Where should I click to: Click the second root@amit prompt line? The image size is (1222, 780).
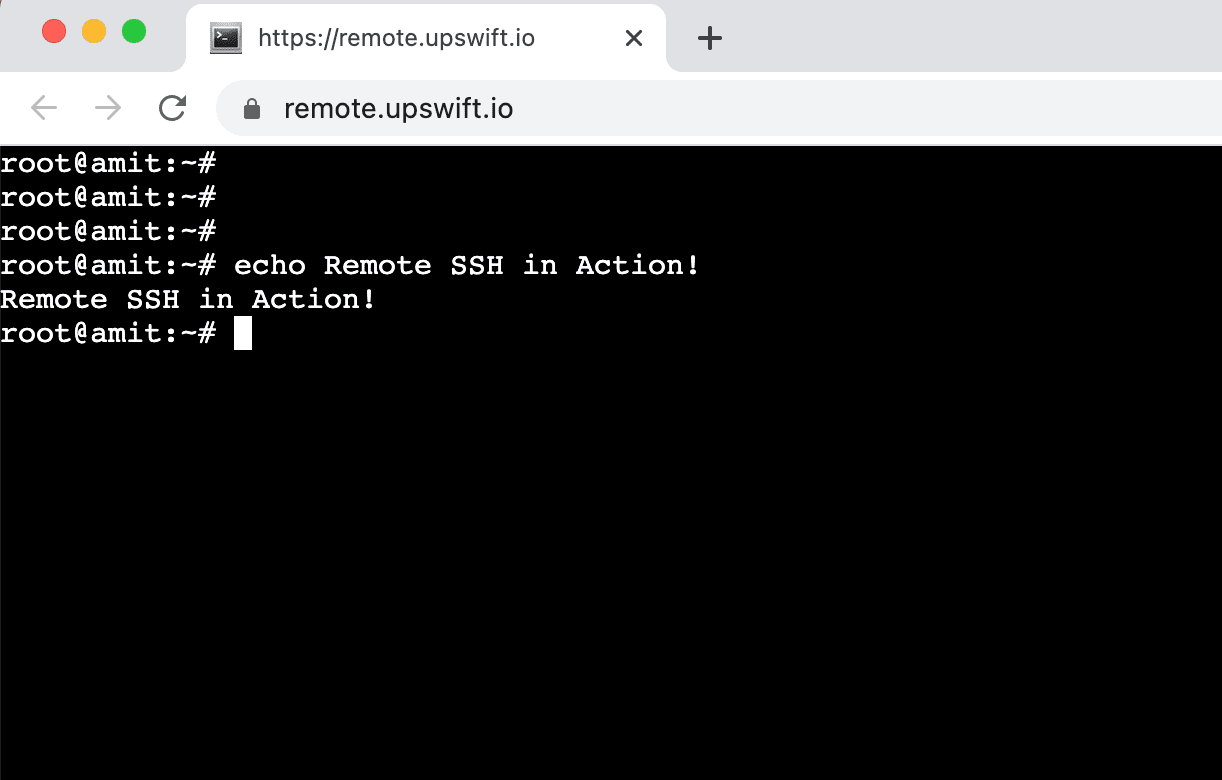pyautogui.click(x=108, y=198)
